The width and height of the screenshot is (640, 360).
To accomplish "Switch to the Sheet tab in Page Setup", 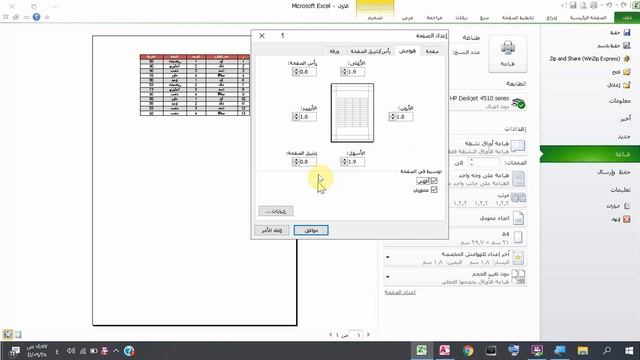I will [334, 51].
